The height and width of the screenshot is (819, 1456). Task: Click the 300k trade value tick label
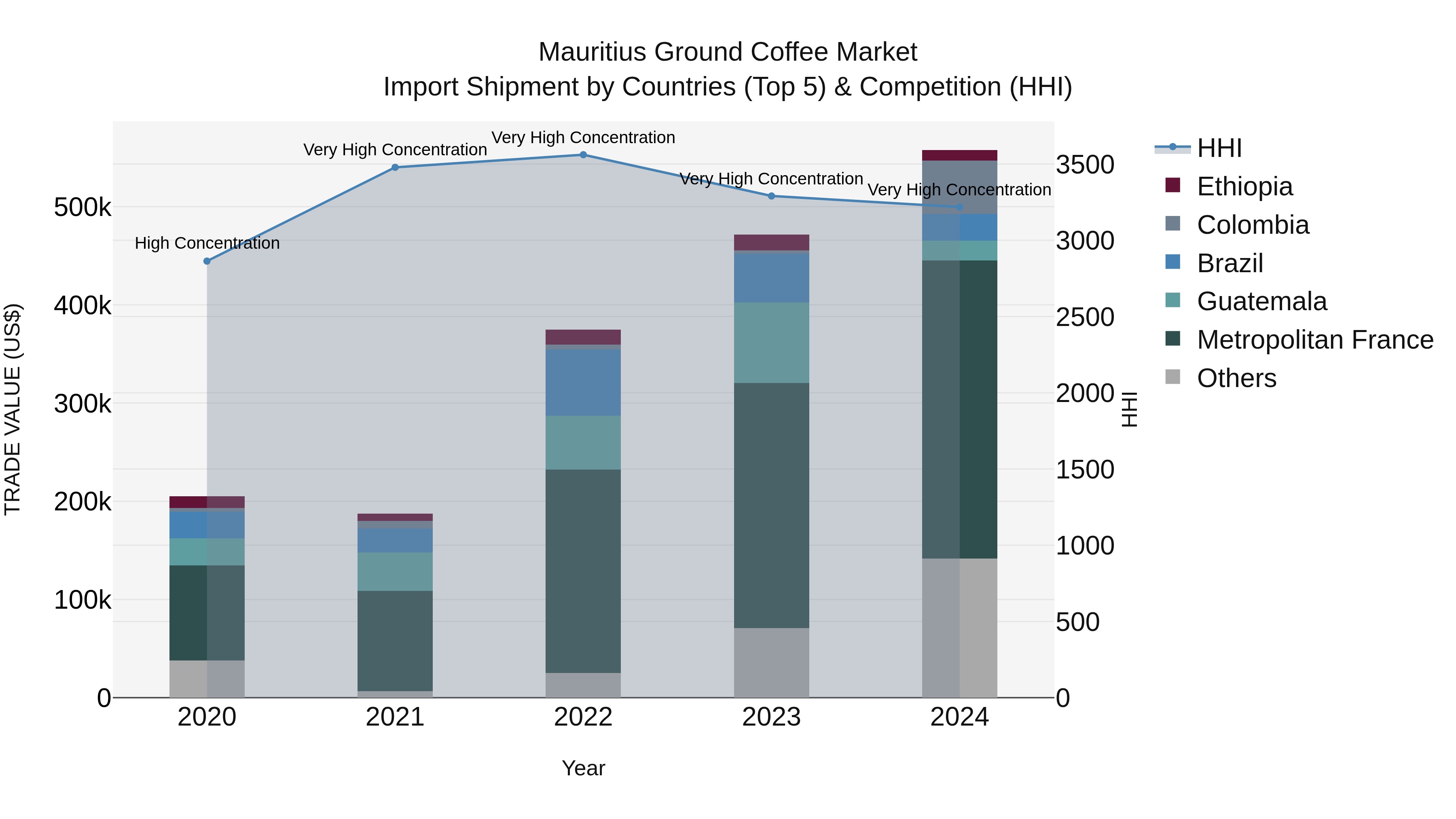(x=83, y=404)
